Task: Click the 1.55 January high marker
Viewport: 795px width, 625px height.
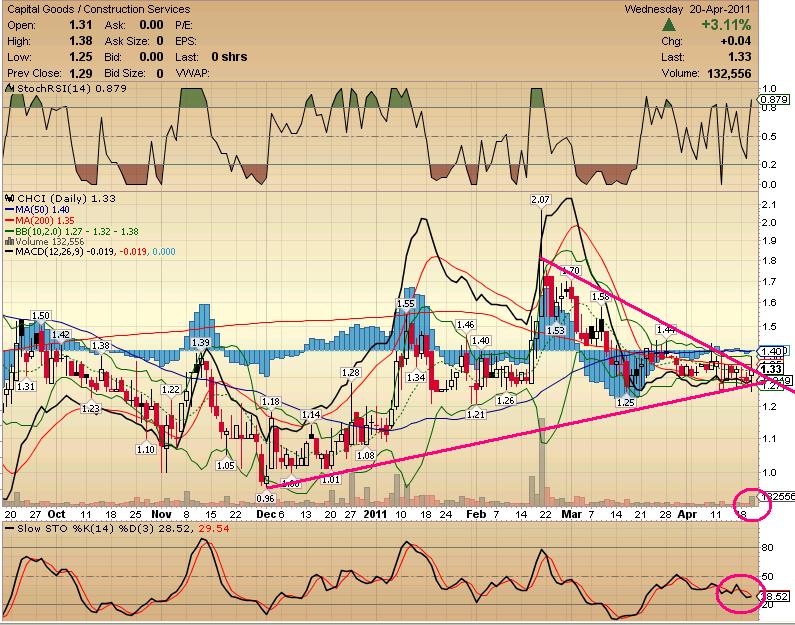Action: (x=406, y=304)
